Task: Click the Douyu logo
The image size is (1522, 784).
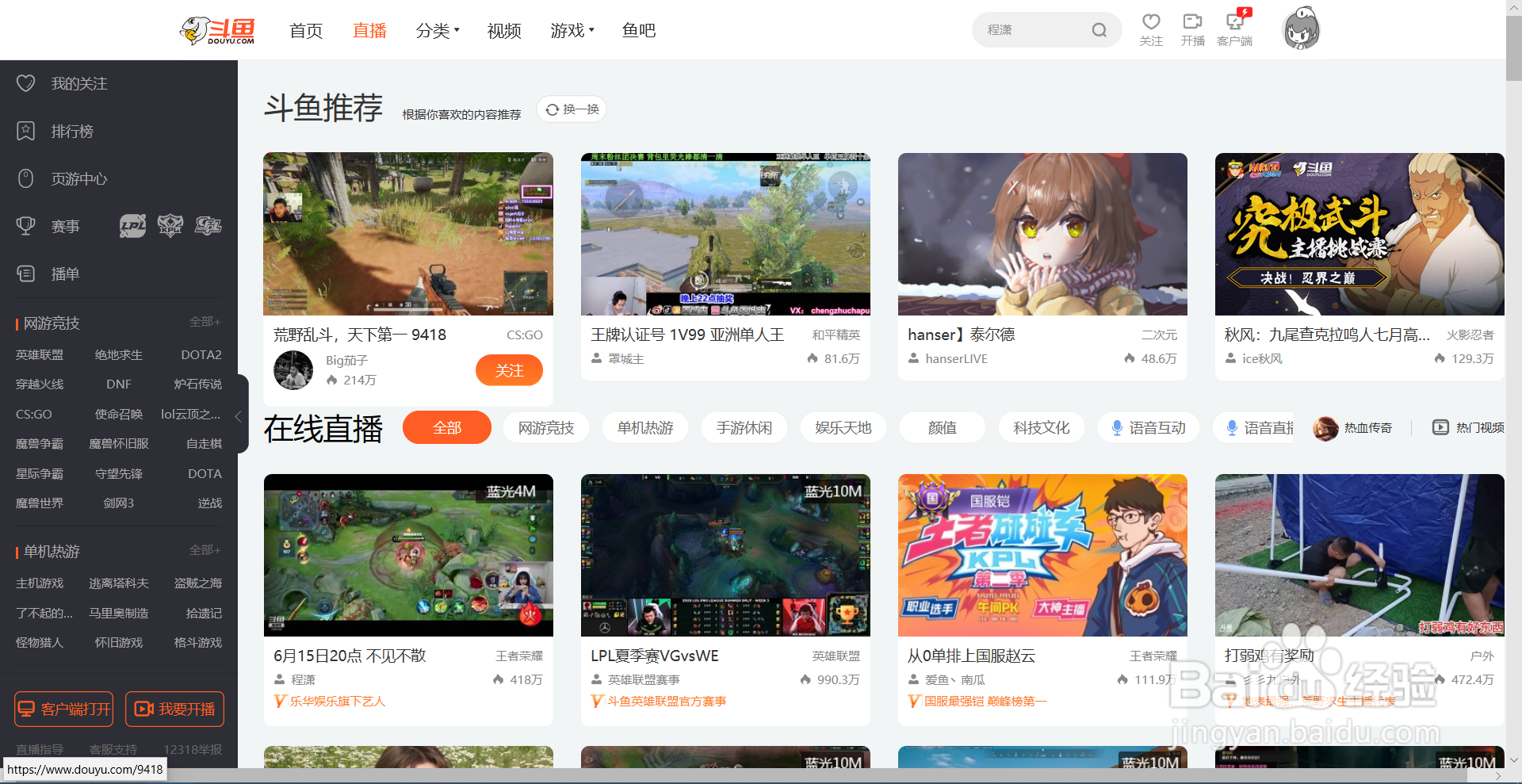Action: (216, 29)
